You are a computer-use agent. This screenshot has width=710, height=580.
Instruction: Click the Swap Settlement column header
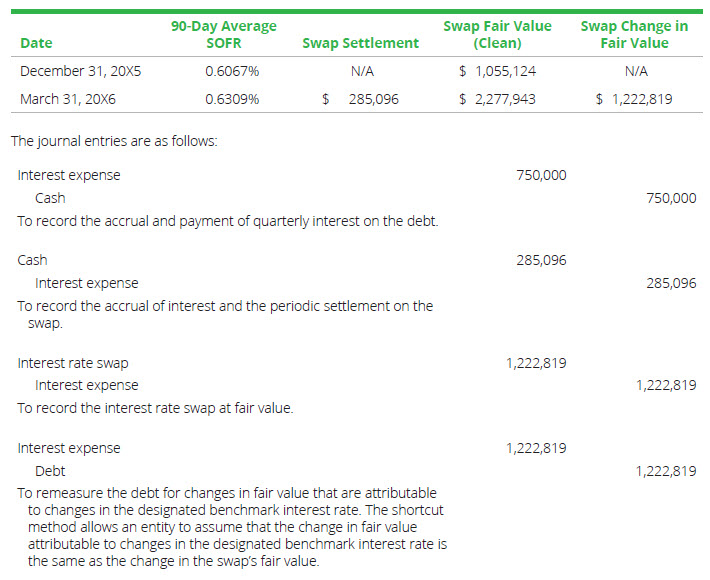pos(360,43)
